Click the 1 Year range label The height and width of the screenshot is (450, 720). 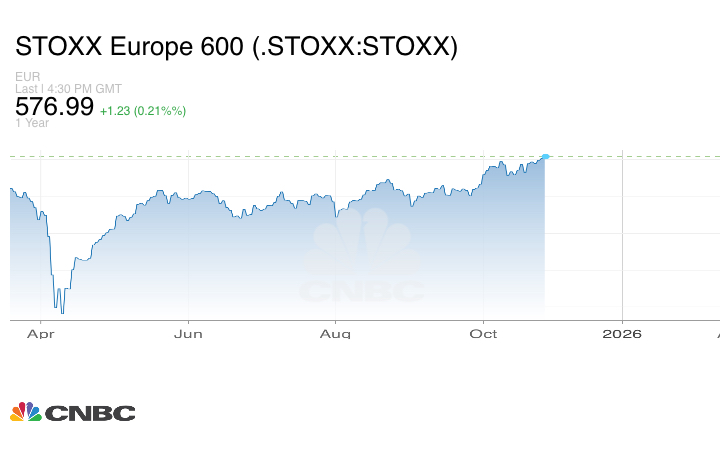(31, 123)
